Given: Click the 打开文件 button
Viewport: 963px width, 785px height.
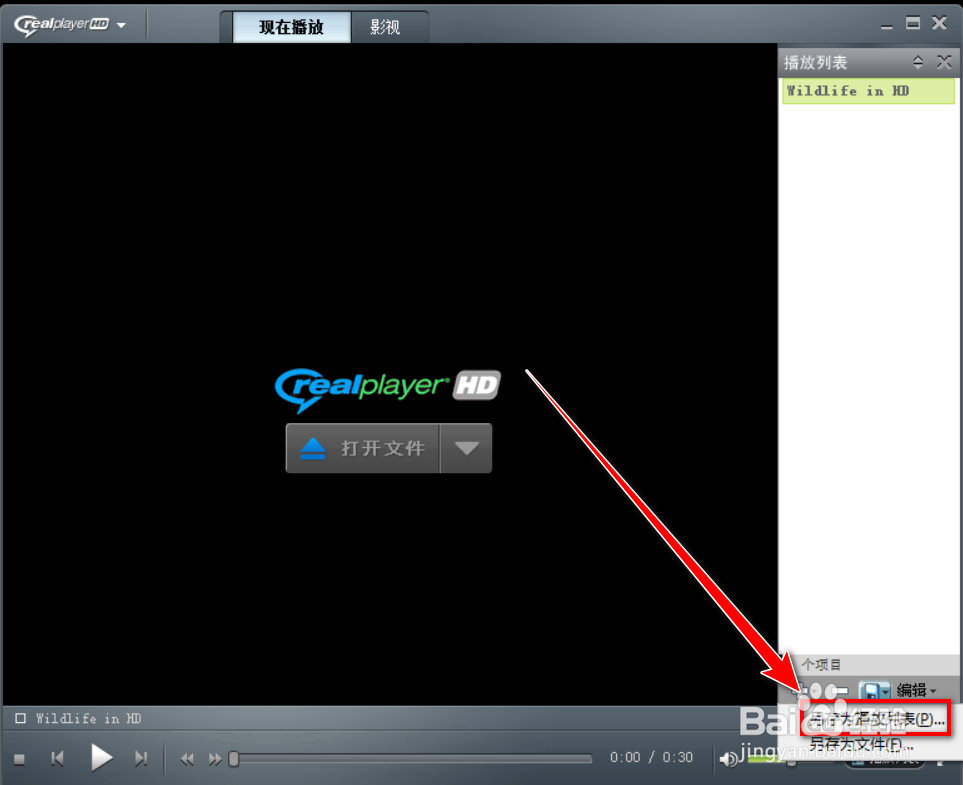Looking at the screenshot, I should coord(363,448).
